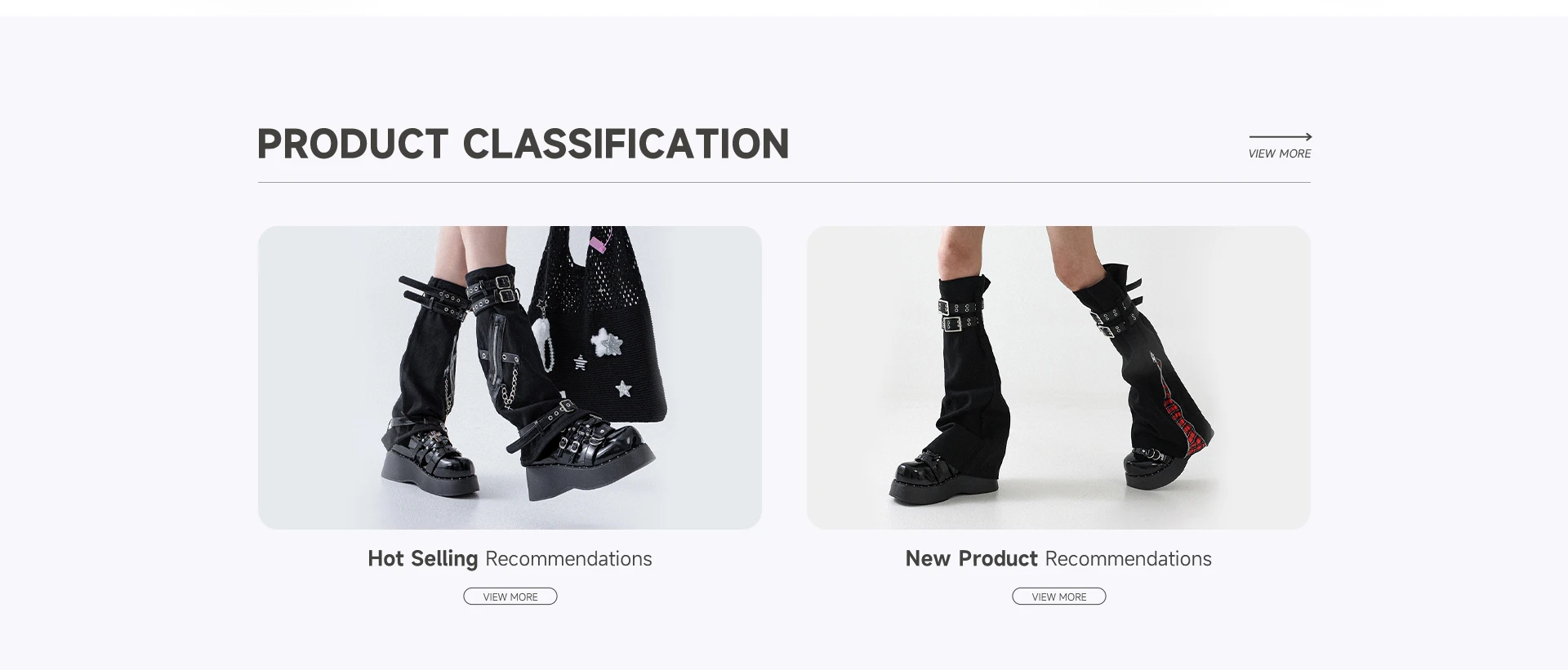
Task: Click Recommendations word after New Product
Action: 1128,559
